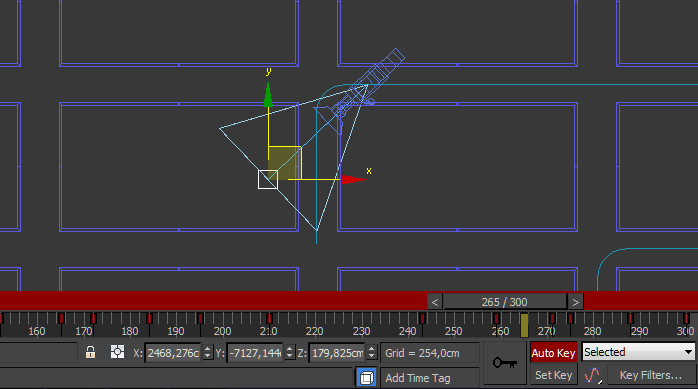Image resolution: width=698 pixels, height=389 pixels.
Task: Select the yellow XY plane handle of gizmo
Action: (x=285, y=163)
